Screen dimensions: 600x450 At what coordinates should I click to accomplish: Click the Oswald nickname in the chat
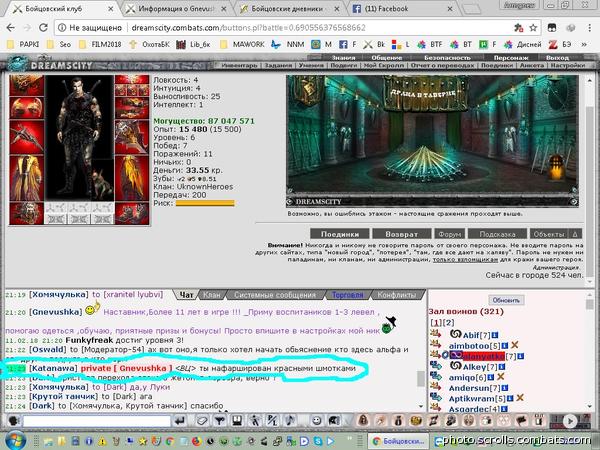pyautogui.click(x=49, y=349)
